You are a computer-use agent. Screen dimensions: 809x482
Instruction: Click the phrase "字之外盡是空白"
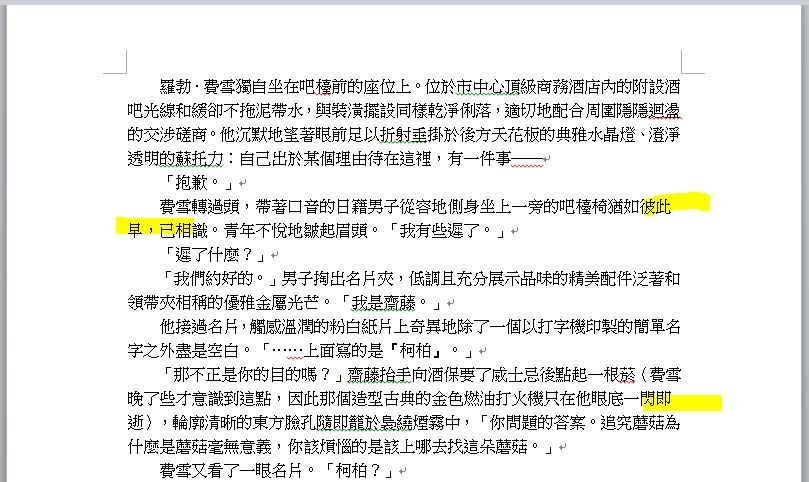tap(183, 350)
